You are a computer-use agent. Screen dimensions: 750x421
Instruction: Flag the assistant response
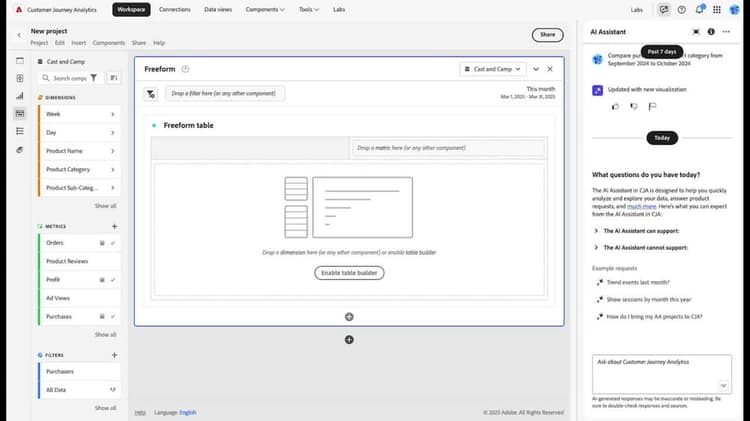(x=652, y=106)
